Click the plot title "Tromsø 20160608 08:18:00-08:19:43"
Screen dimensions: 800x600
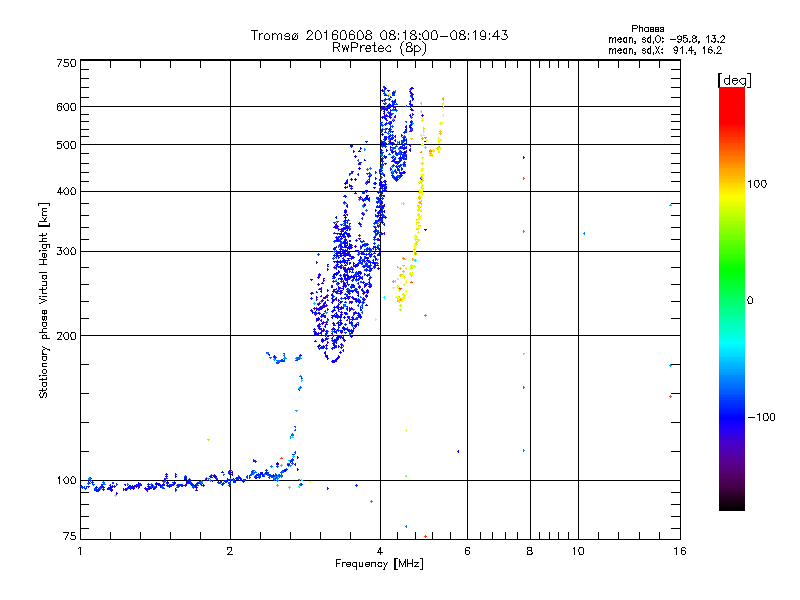click(379, 35)
